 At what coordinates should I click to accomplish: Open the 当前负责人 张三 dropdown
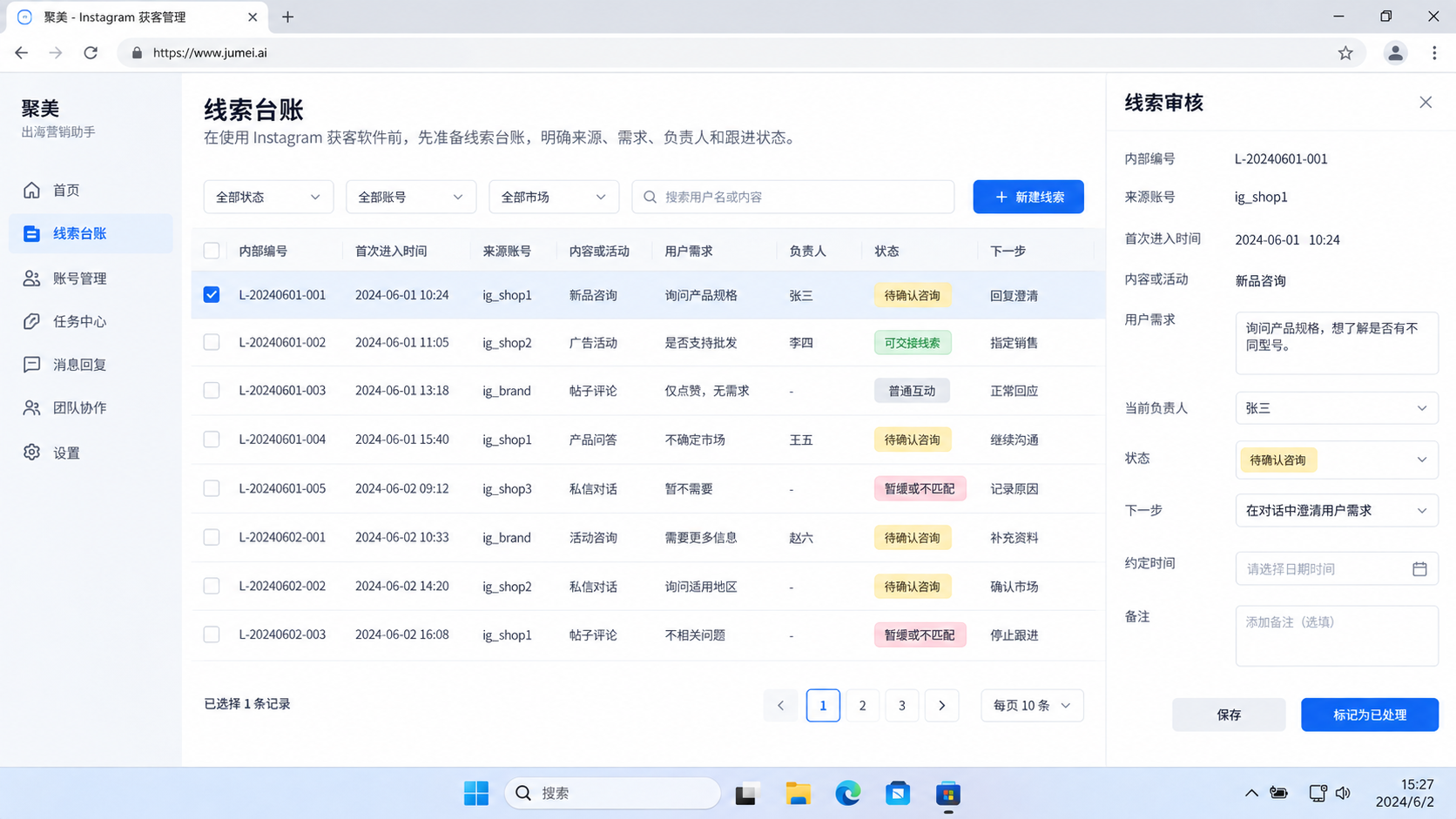[1337, 408]
